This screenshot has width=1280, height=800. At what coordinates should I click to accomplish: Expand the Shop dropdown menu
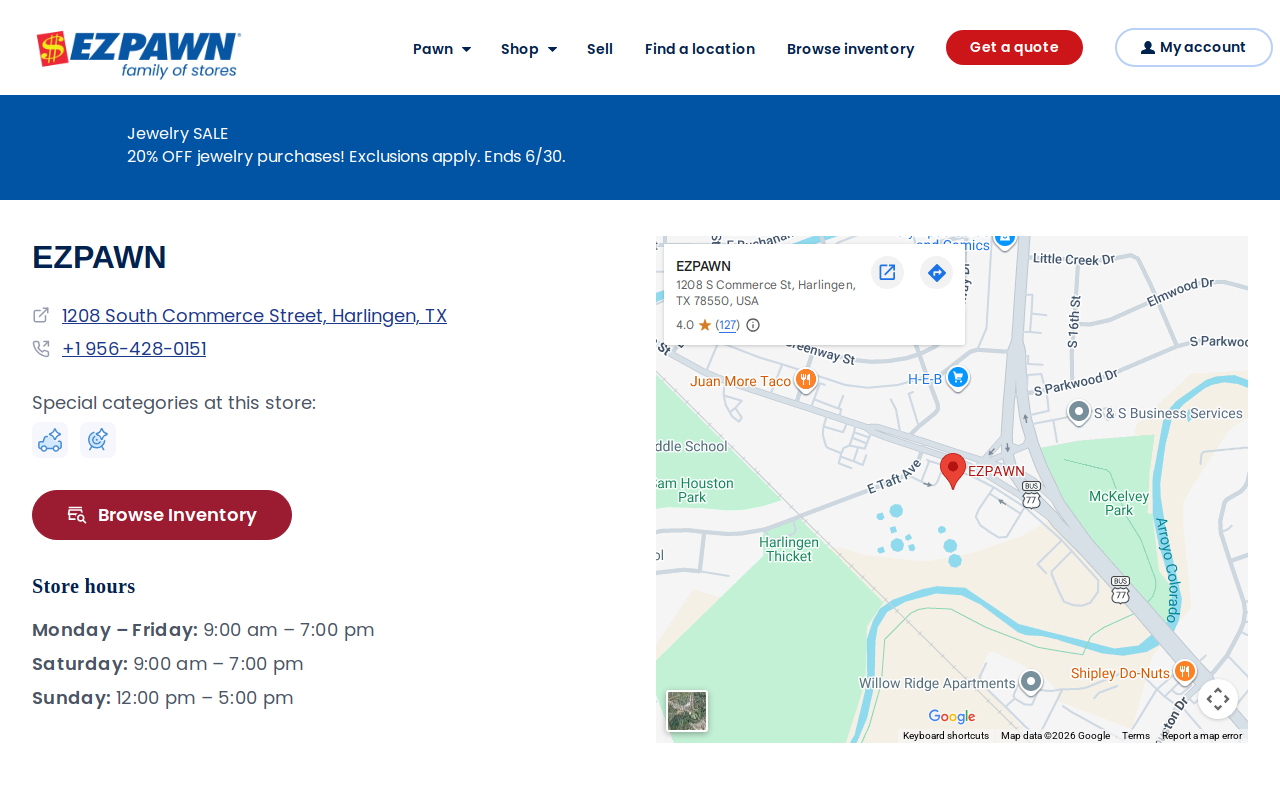(529, 49)
